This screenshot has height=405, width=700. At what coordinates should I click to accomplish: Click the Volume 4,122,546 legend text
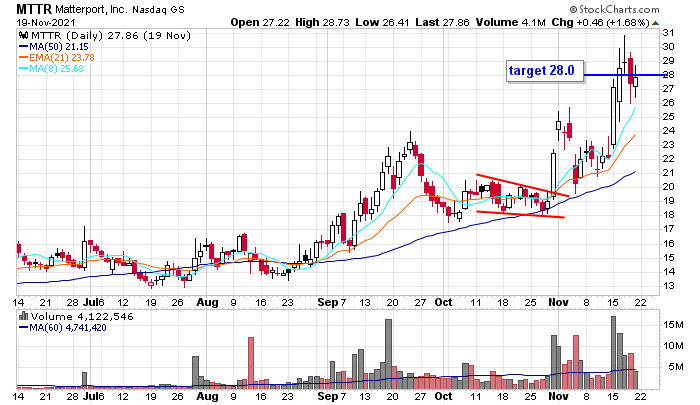(82, 316)
